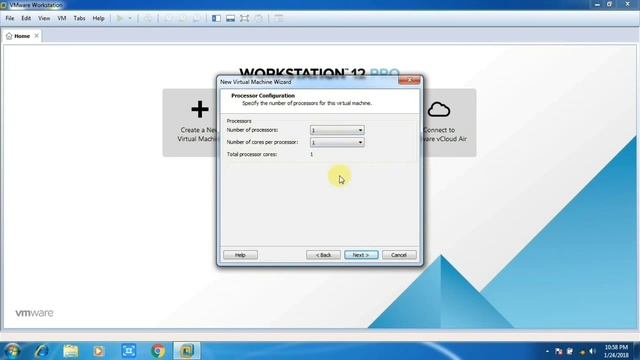Click the Send Ctrl+Alt+Del toolbar icon
The image size is (640, 360).
tap(148, 18)
